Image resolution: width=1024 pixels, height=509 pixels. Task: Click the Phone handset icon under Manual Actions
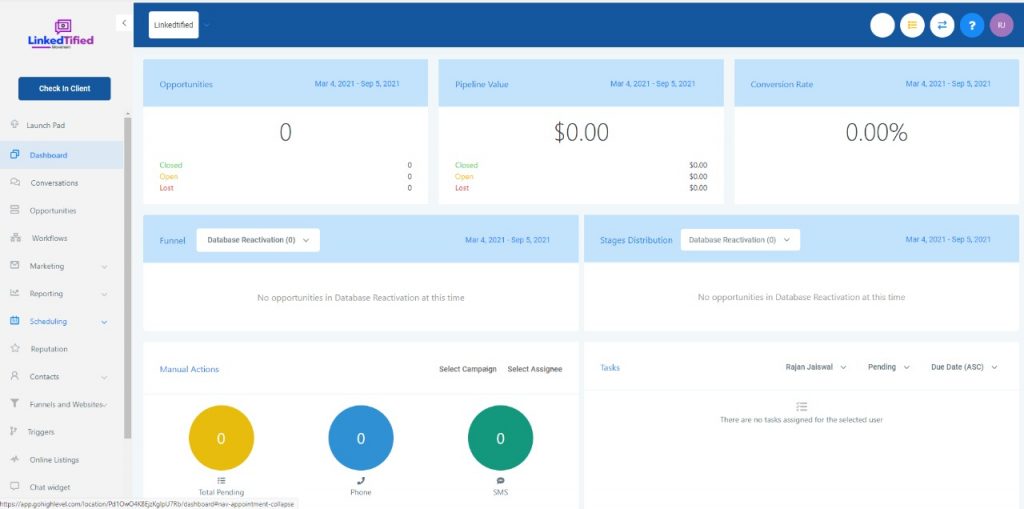(360, 480)
